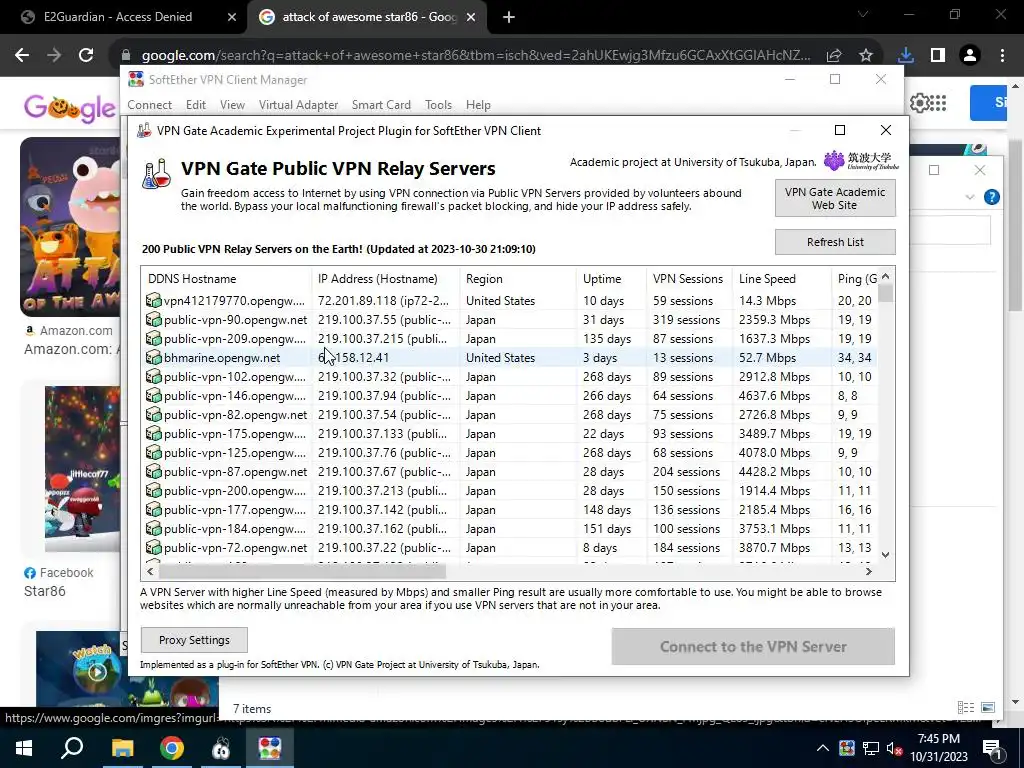The width and height of the screenshot is (1024, 768).
Task: Open Windows Start menu
Action: pos(24,748)
